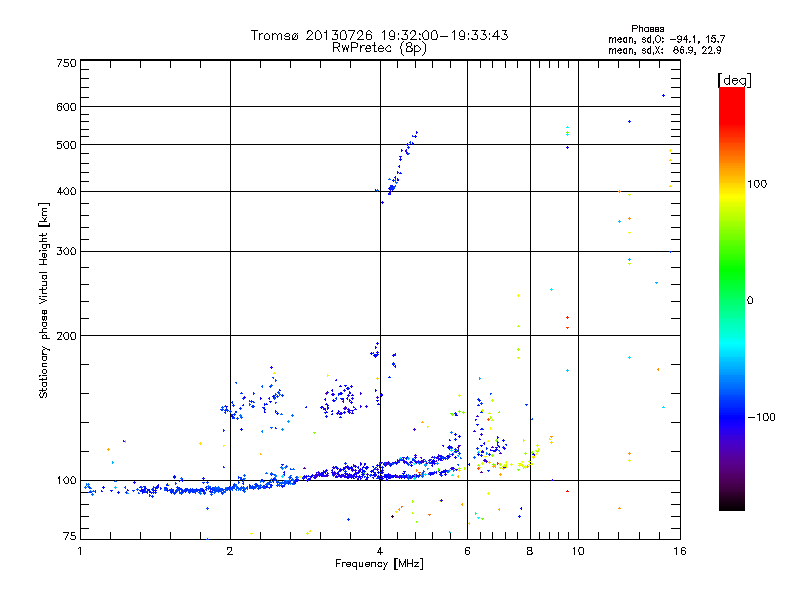Click the y-axis tick label "500"

pos(66,145)
